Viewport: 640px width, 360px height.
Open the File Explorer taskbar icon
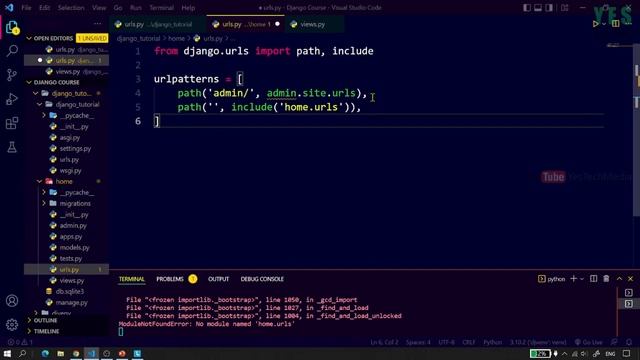pos(60,353)
